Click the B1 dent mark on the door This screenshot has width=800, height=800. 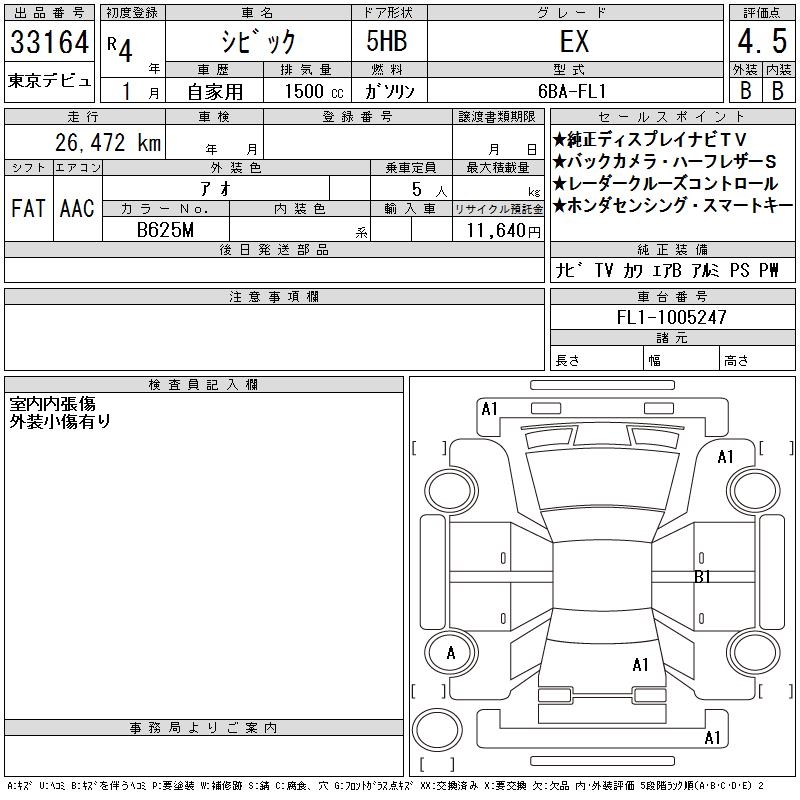tap(703, 577)
